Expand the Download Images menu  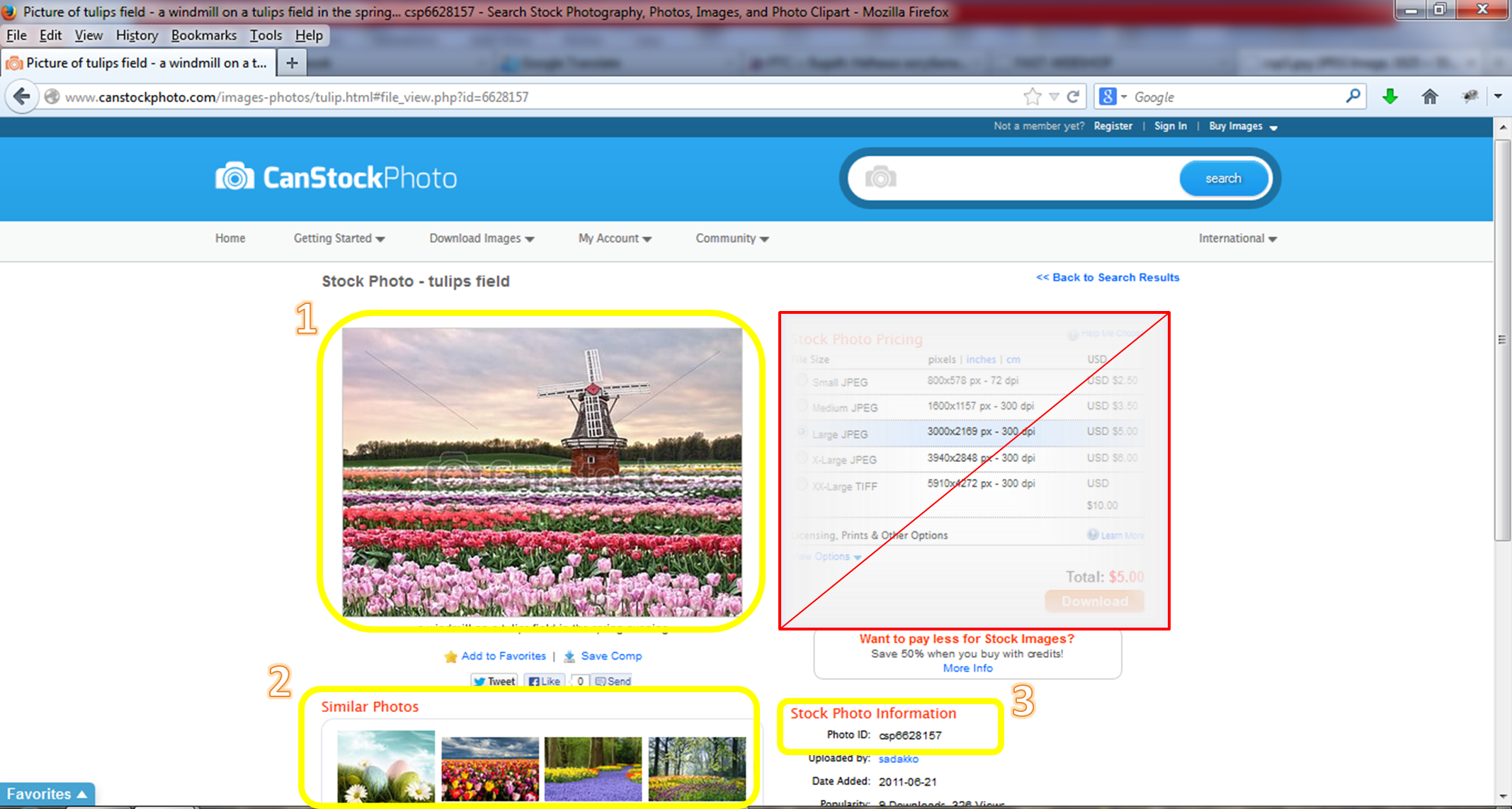pos(482,238)
